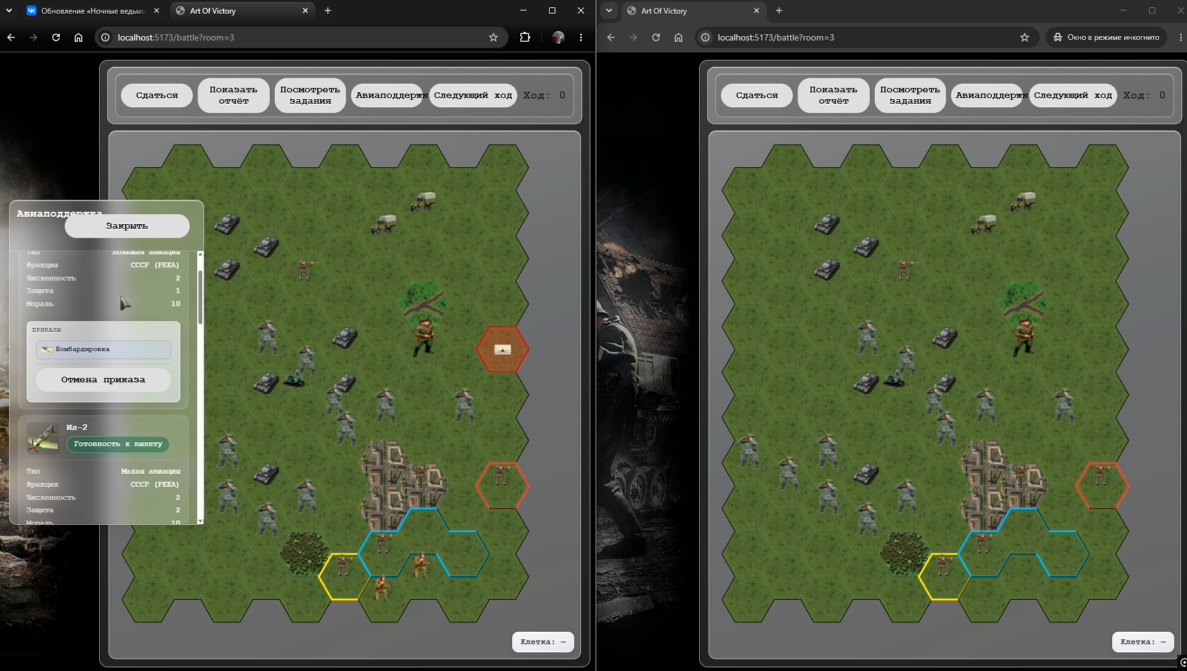Click Показать отчёт in right window
Image resolution: width=1187 pixels, height=671 pixels.
tap(833, 95)
